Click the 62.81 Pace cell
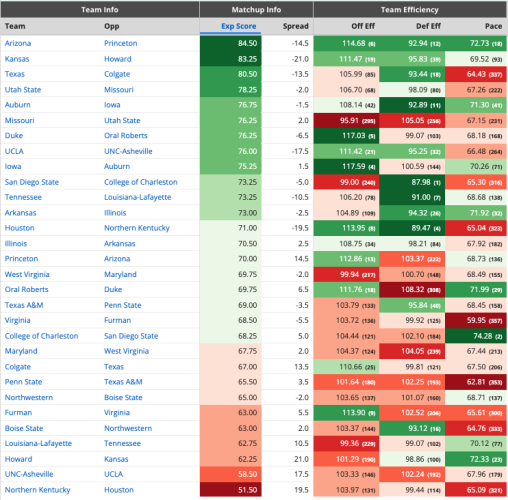Image resolution: width=508 pixels, height=500 pixels. coord(476,382)
